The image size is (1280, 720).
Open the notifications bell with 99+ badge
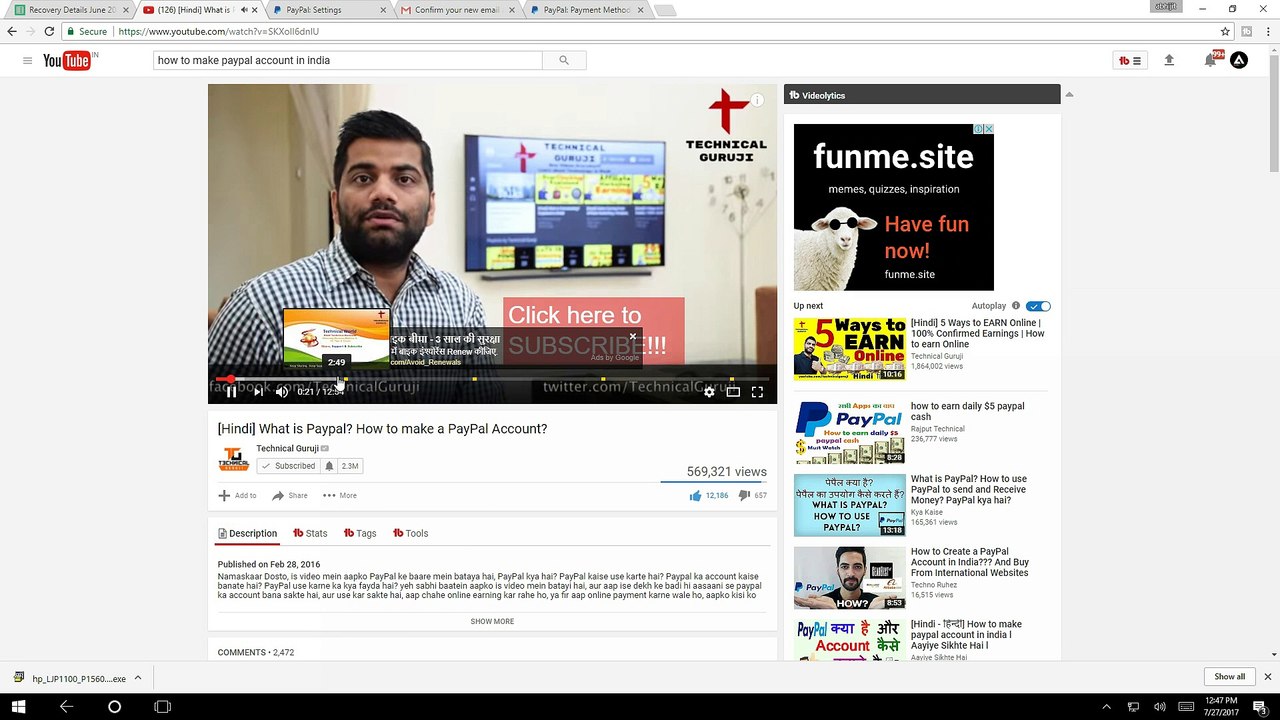tap(1211, 60)
